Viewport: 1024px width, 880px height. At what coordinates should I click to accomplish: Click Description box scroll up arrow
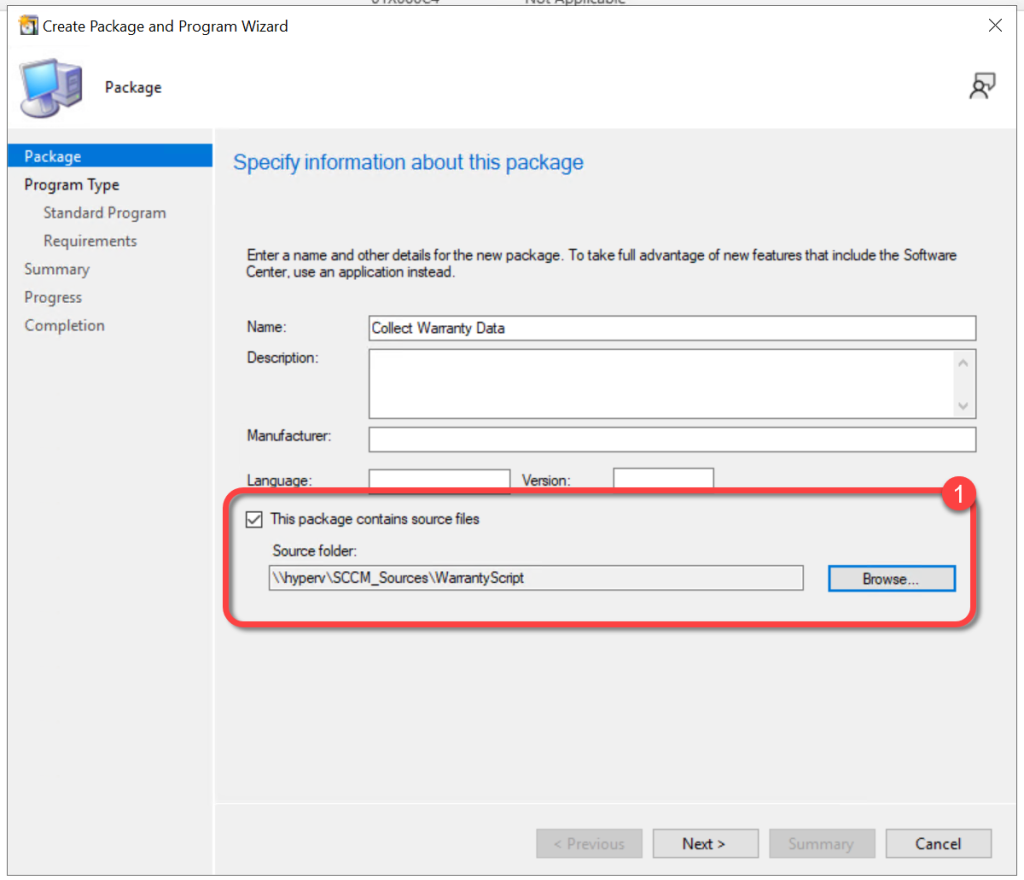963,363
